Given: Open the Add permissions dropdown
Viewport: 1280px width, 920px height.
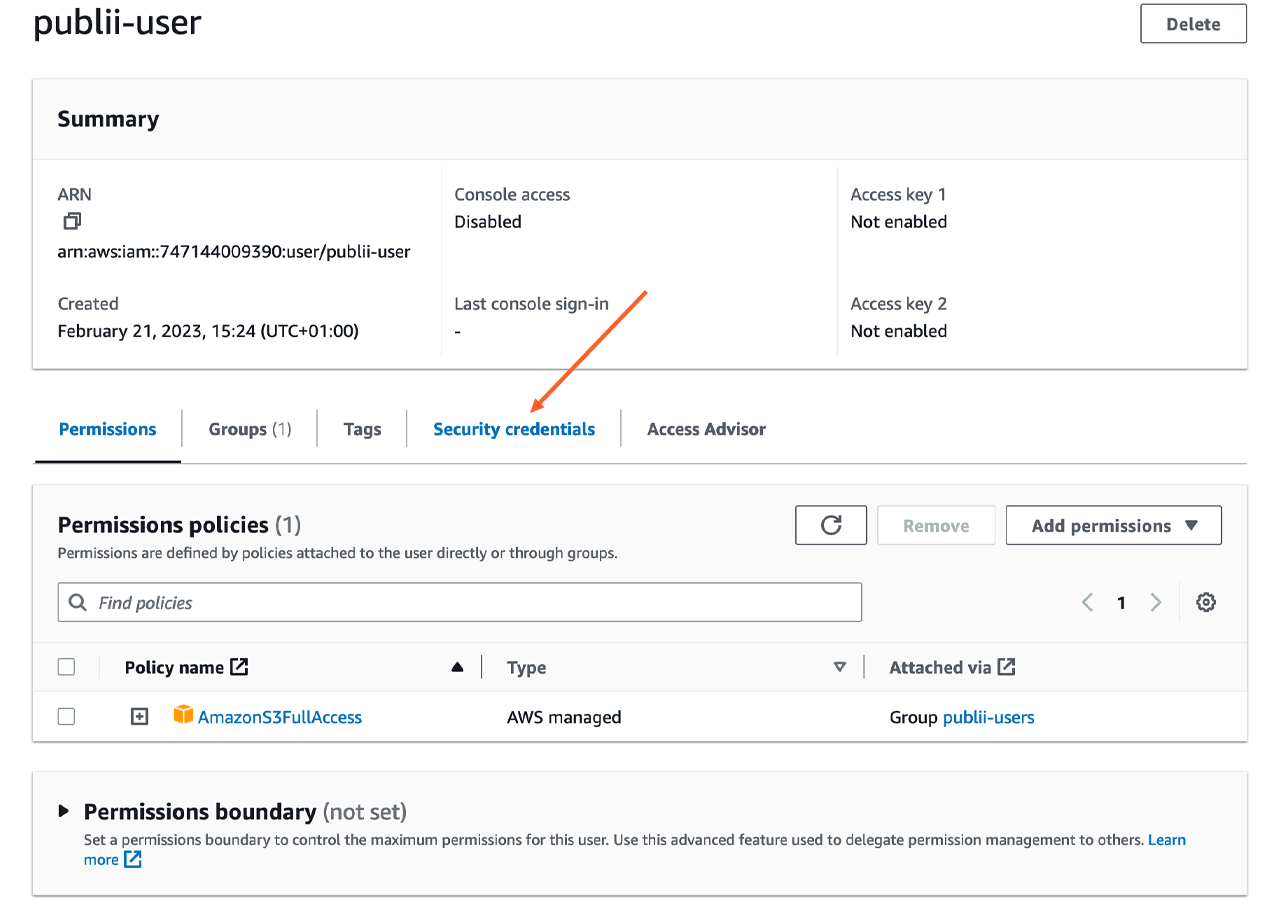Looking at the screenshot, I should [1113, 525].
